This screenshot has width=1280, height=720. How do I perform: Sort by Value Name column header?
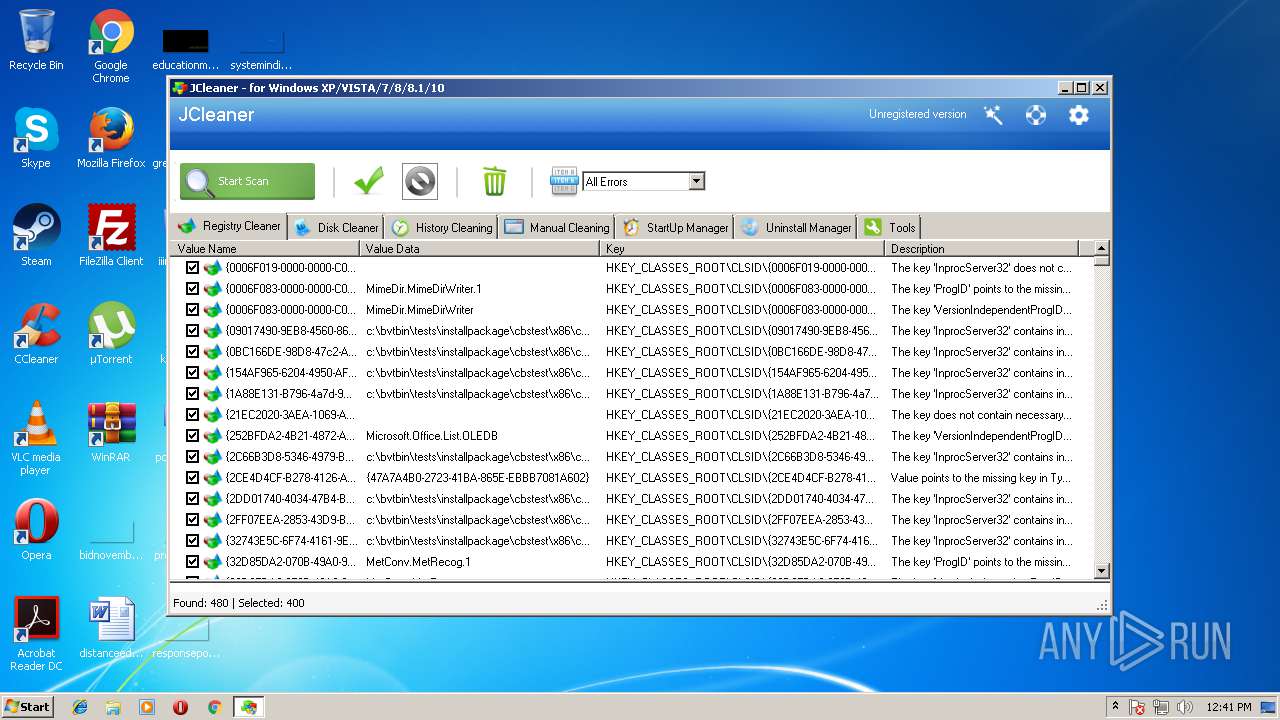click(265, 248)
